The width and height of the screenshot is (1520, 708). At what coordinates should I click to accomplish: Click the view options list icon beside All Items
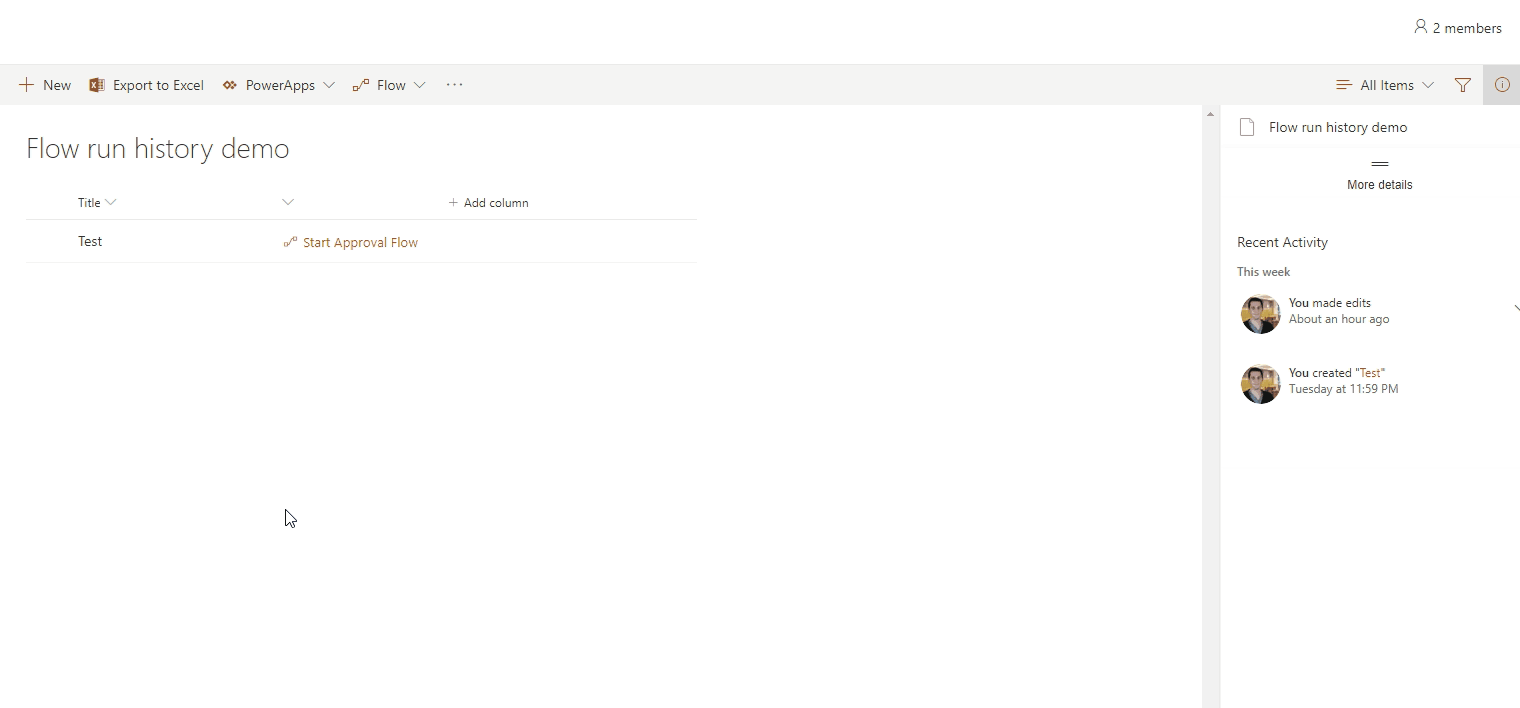pos(1343,85)
